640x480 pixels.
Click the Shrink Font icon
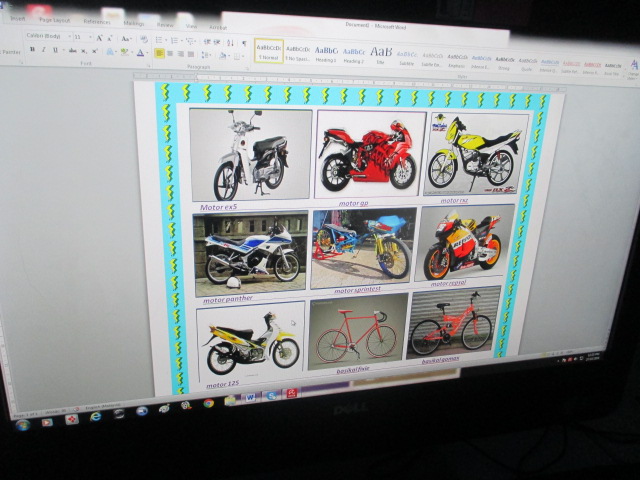(110, 38)
